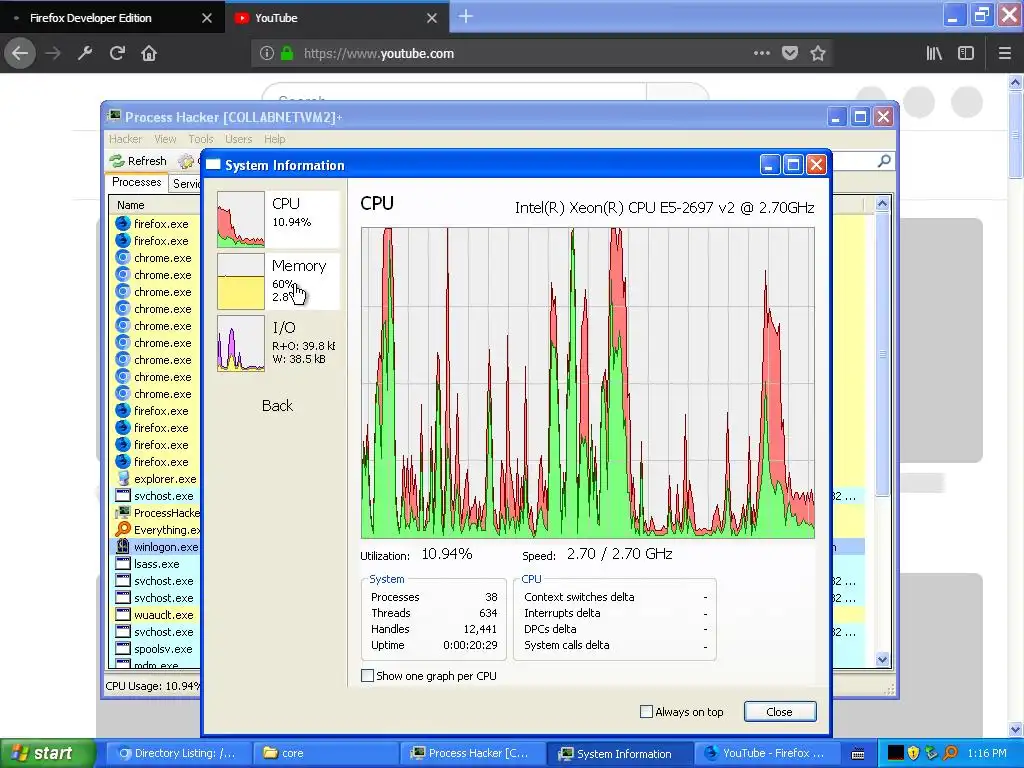Switch to the Processes tab

pyautogui.click(x=136, y=182)
